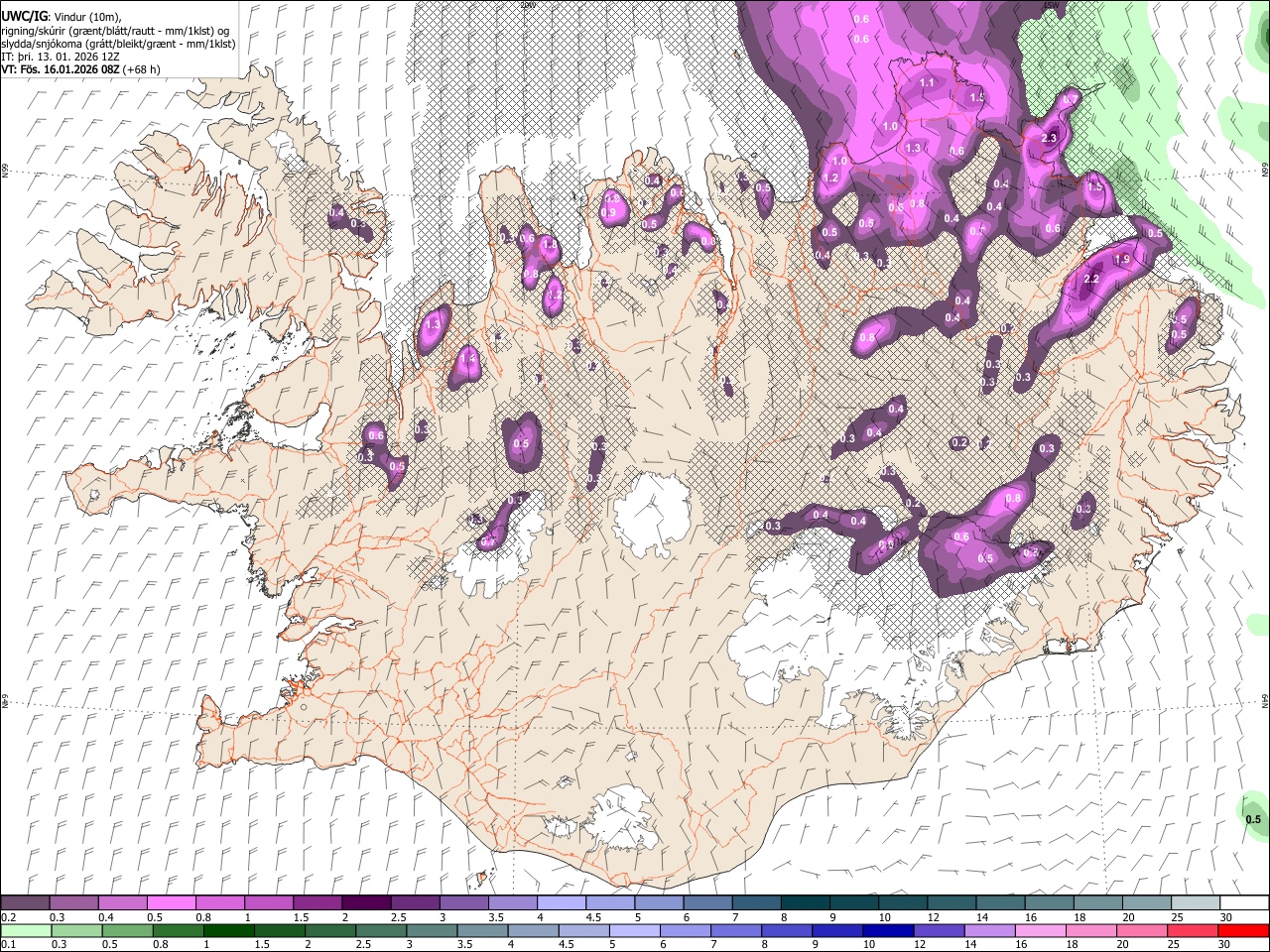Image resolution: width=1270 pixels, height=952 pixels.
Task: Select the upper scale swatch between 4 and 4.5
Action: pyautogui.click(x=561, y=903)
